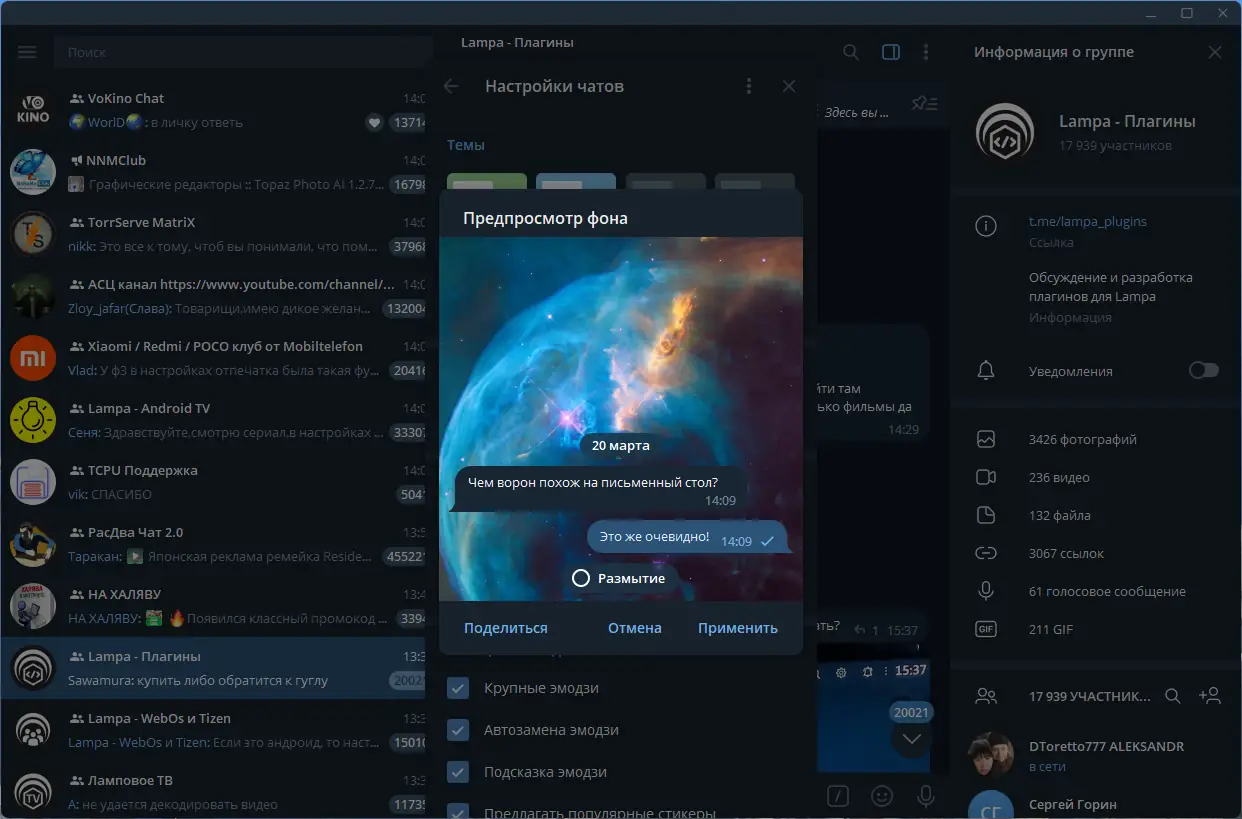Open the emoji smiley picker
The image size is (1242, 819).
[x=882, y=796]
